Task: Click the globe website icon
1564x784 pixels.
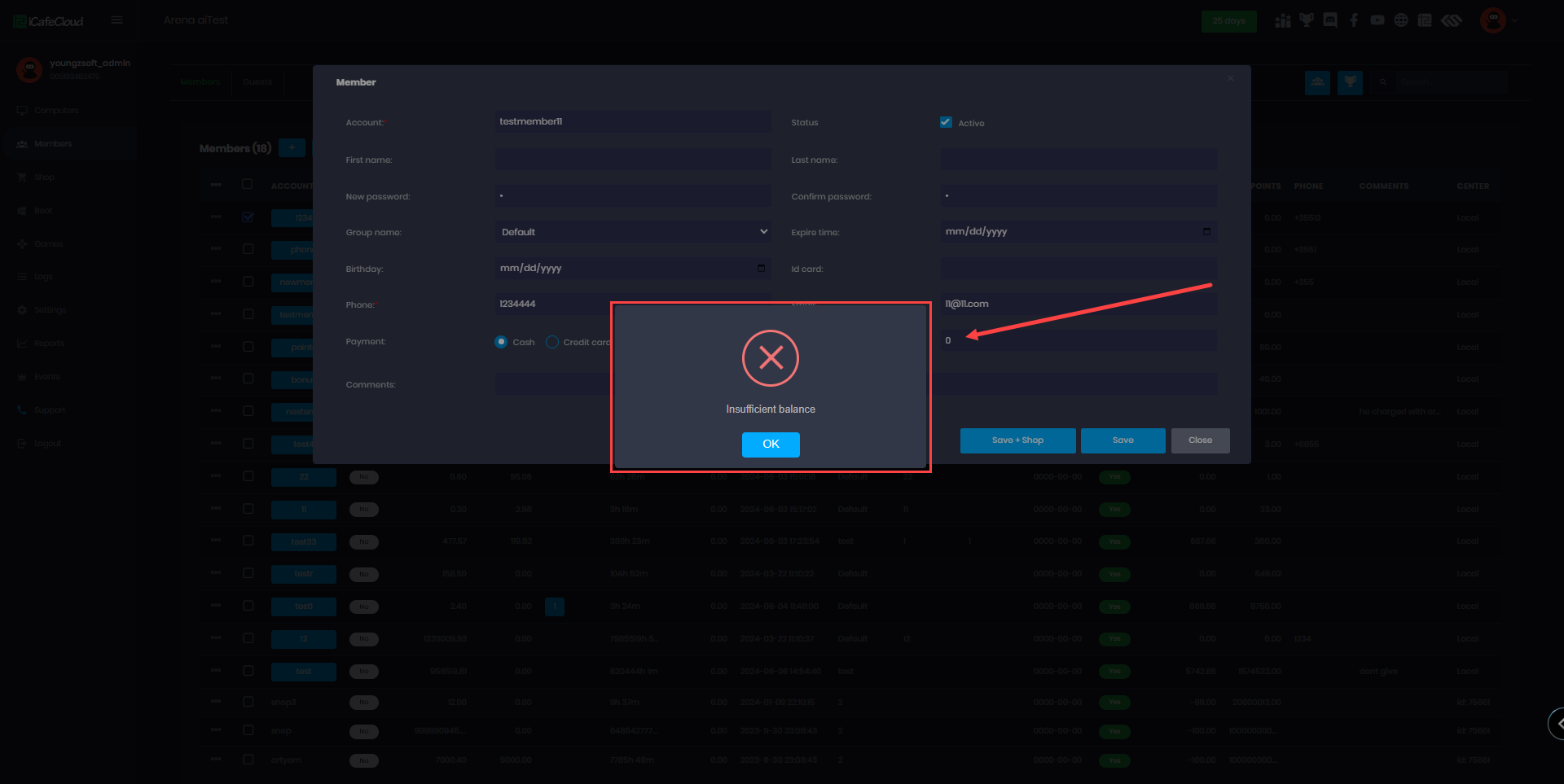Action: (1401, 20)
